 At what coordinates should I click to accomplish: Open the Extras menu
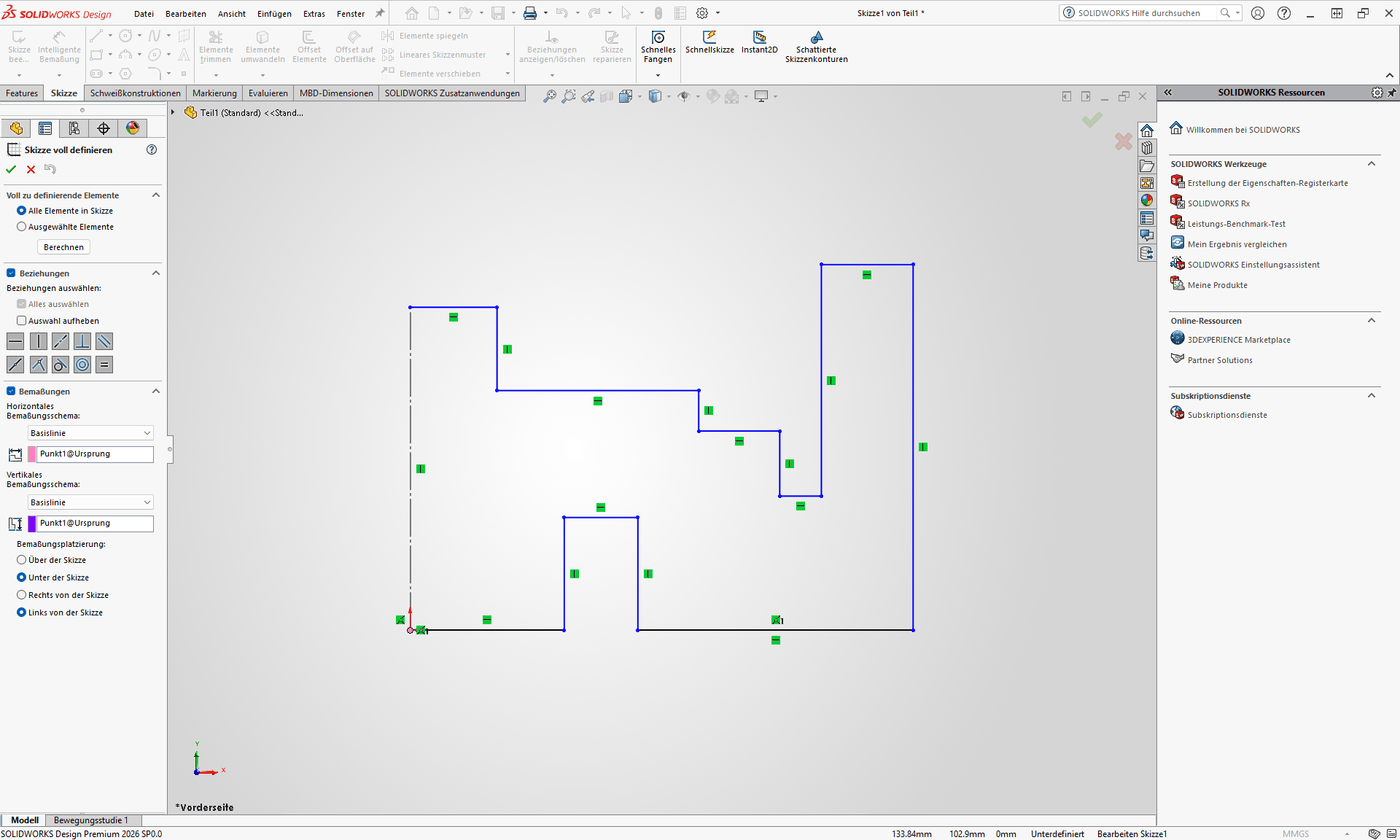313,13
